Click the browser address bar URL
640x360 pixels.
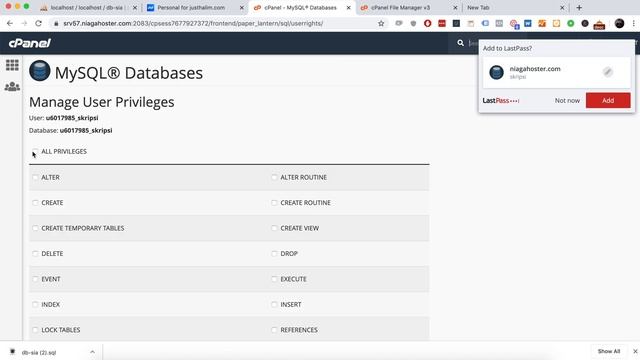point(193,24)
